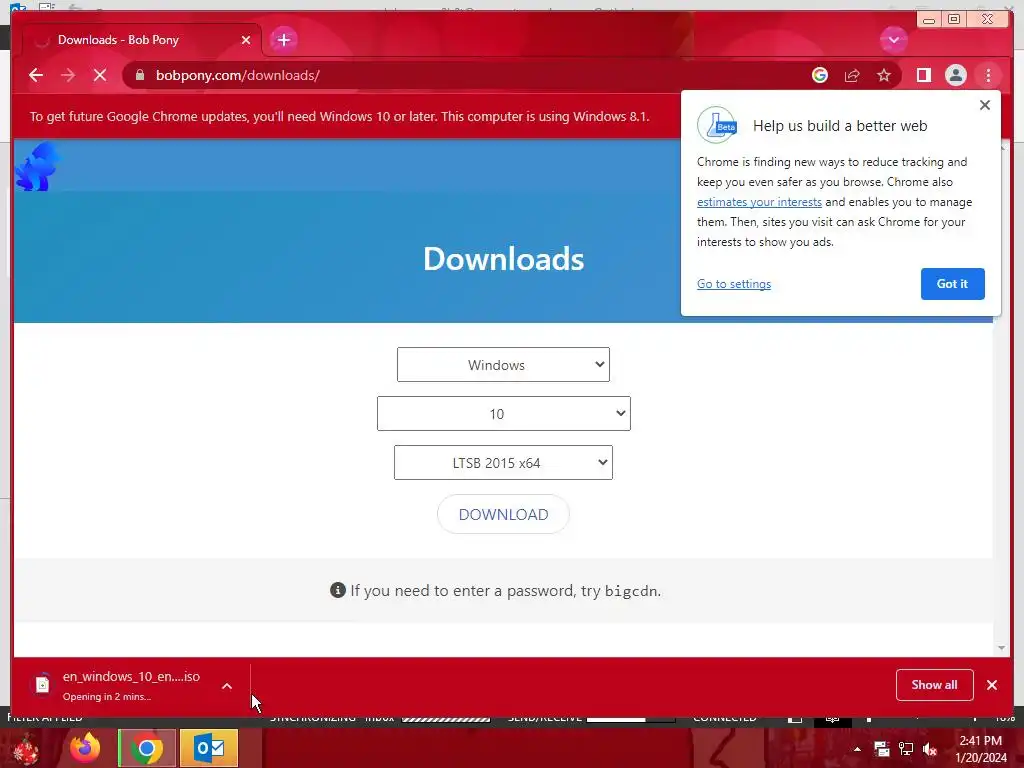
Task: View site info via padlock icon
Action: coord(140,75)
